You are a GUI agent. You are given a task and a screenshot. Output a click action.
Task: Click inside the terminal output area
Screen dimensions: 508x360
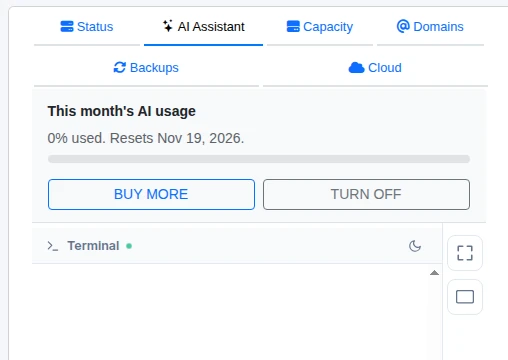tap(230, 312)
